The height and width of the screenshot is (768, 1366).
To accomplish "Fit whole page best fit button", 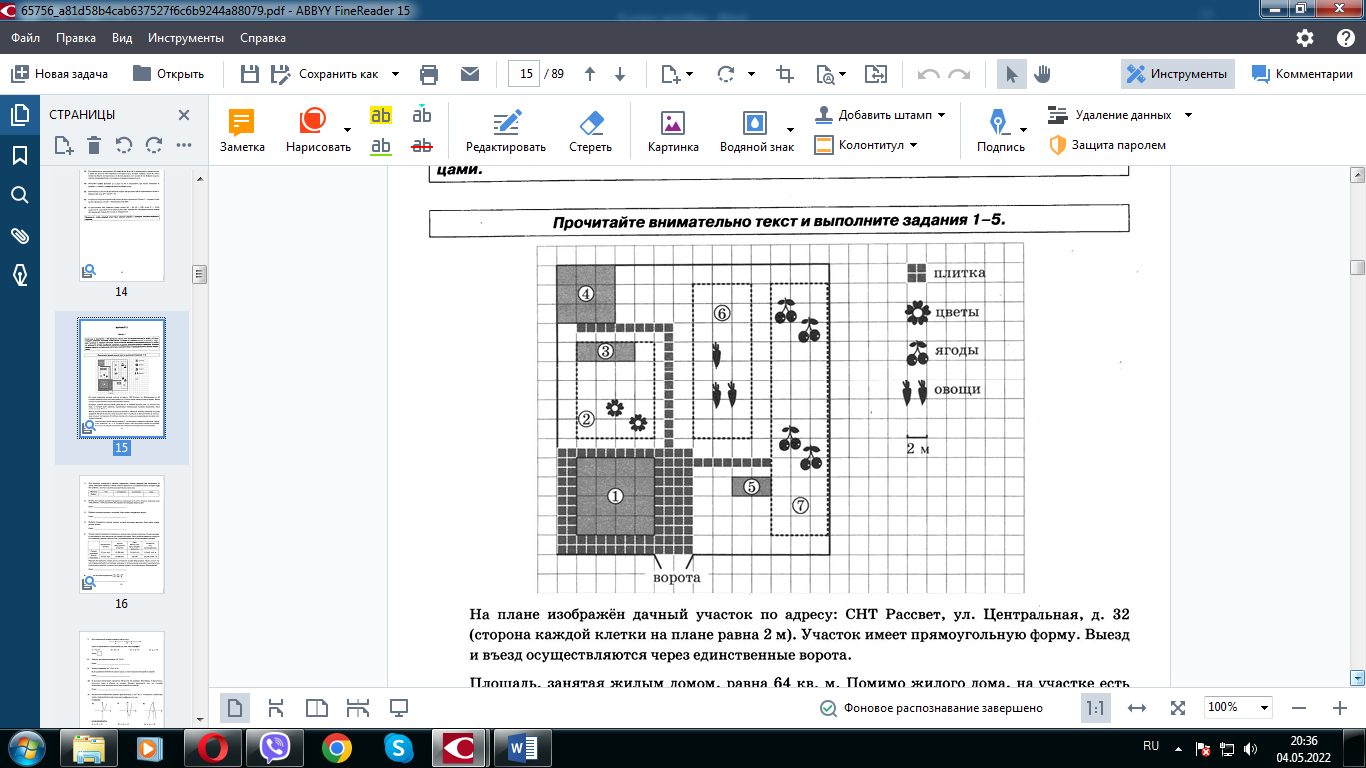I will [x=1177, y=708].
